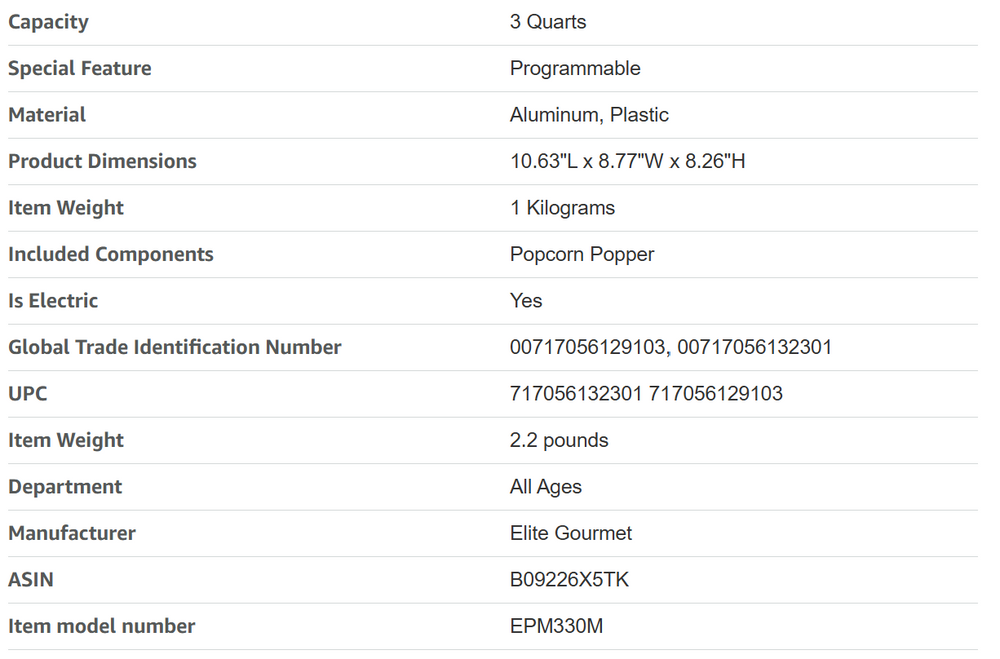This screenshot has height=659, width=1000.
Task: Click the "Aluminum, Plastic" material value
Action: (589, 115)
